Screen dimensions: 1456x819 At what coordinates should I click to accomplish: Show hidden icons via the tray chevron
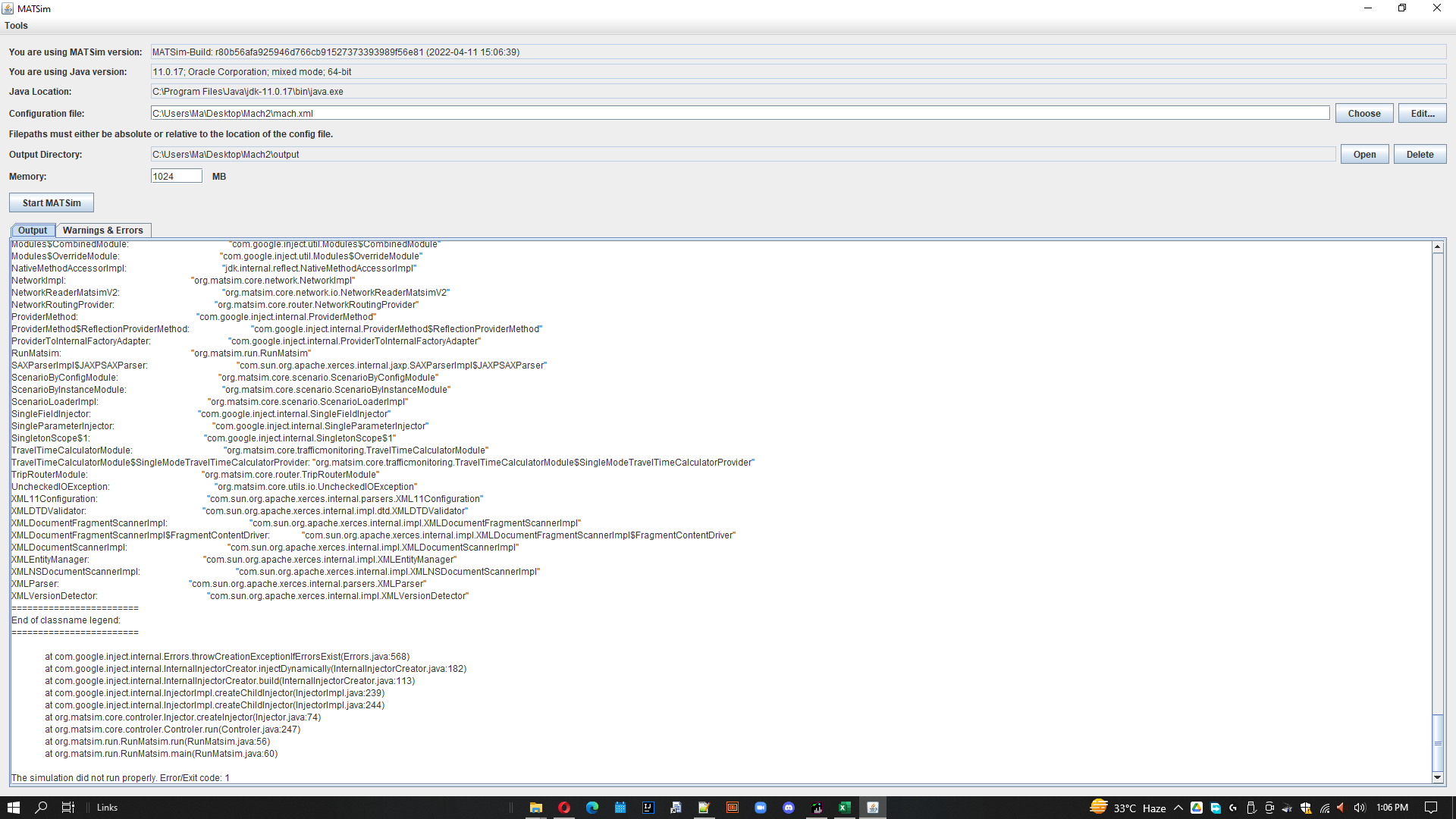pos(1178,807)
